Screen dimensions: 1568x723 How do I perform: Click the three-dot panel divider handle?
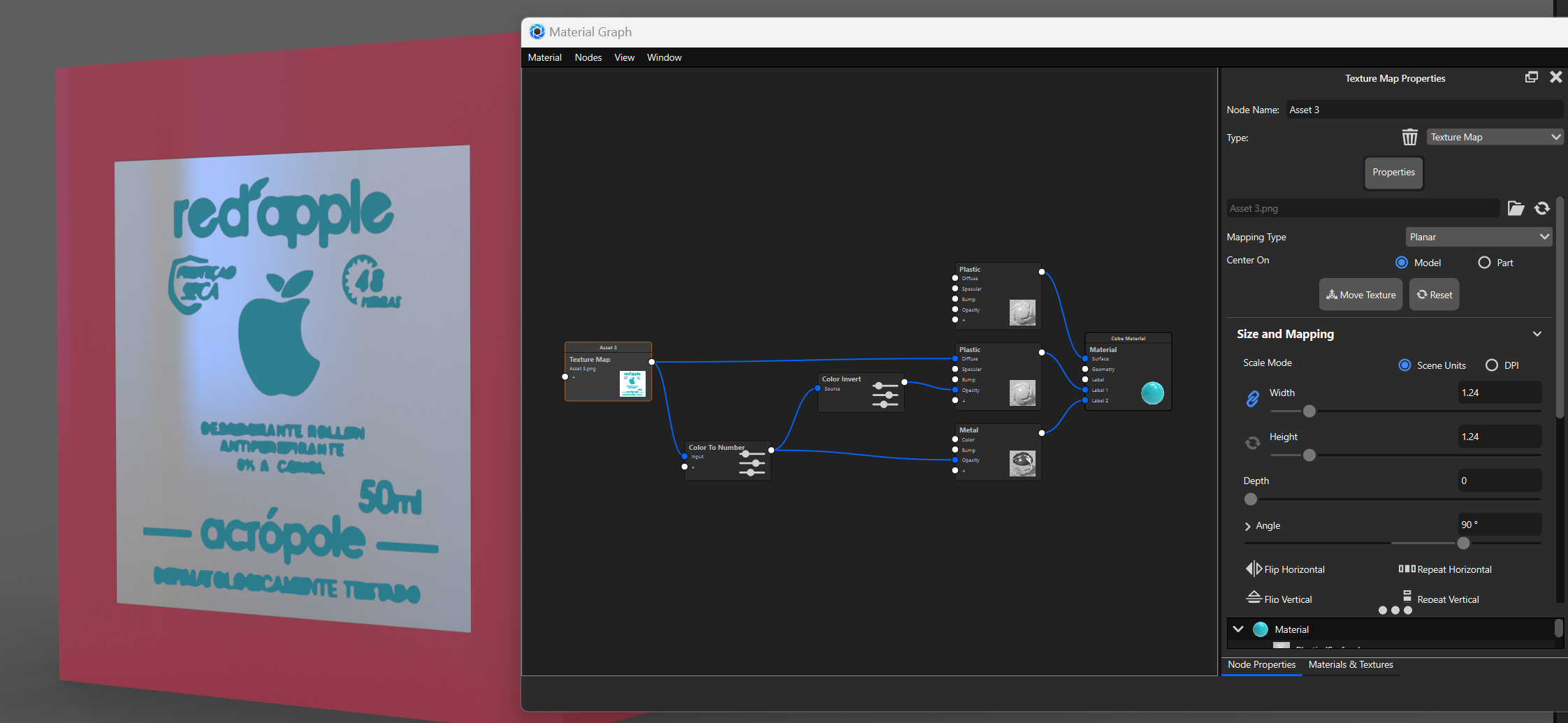coord(1395,611)
